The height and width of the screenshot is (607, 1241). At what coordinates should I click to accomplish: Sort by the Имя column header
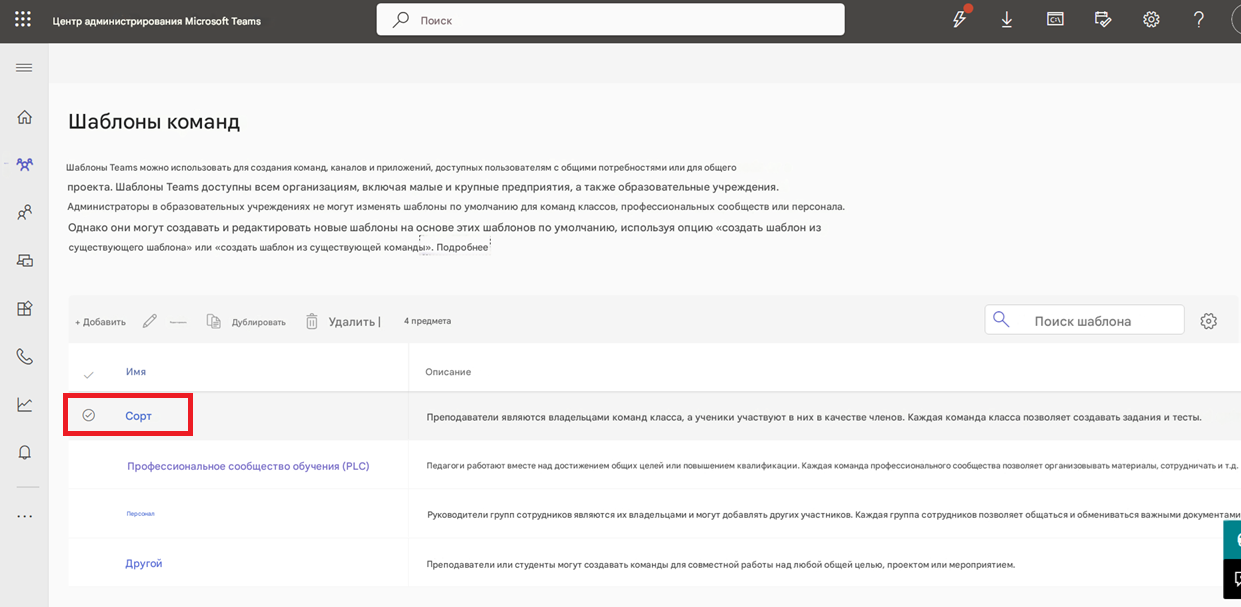click(x=136, y=372)
